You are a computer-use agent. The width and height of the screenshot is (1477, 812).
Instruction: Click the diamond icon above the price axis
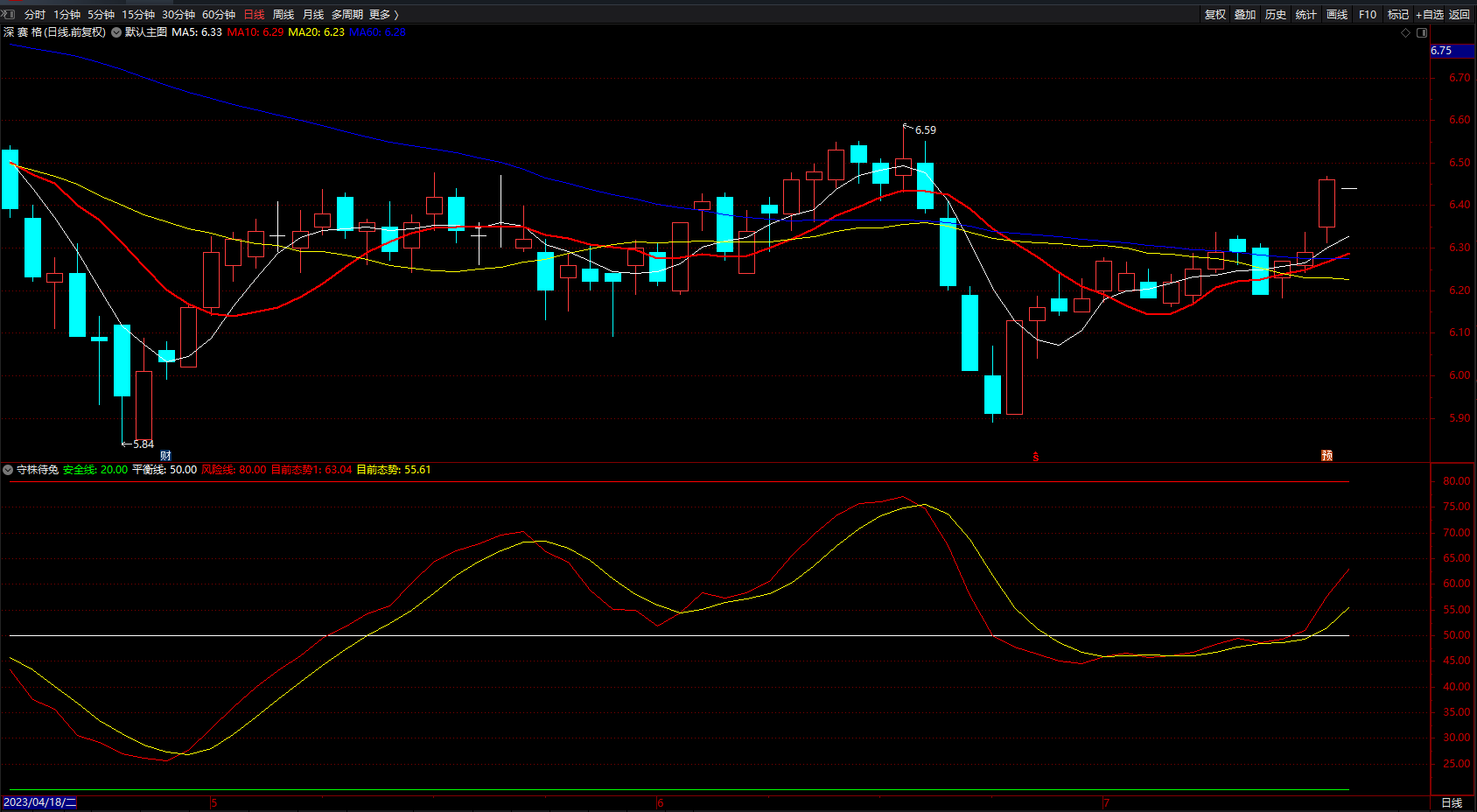coord(1406,32)
